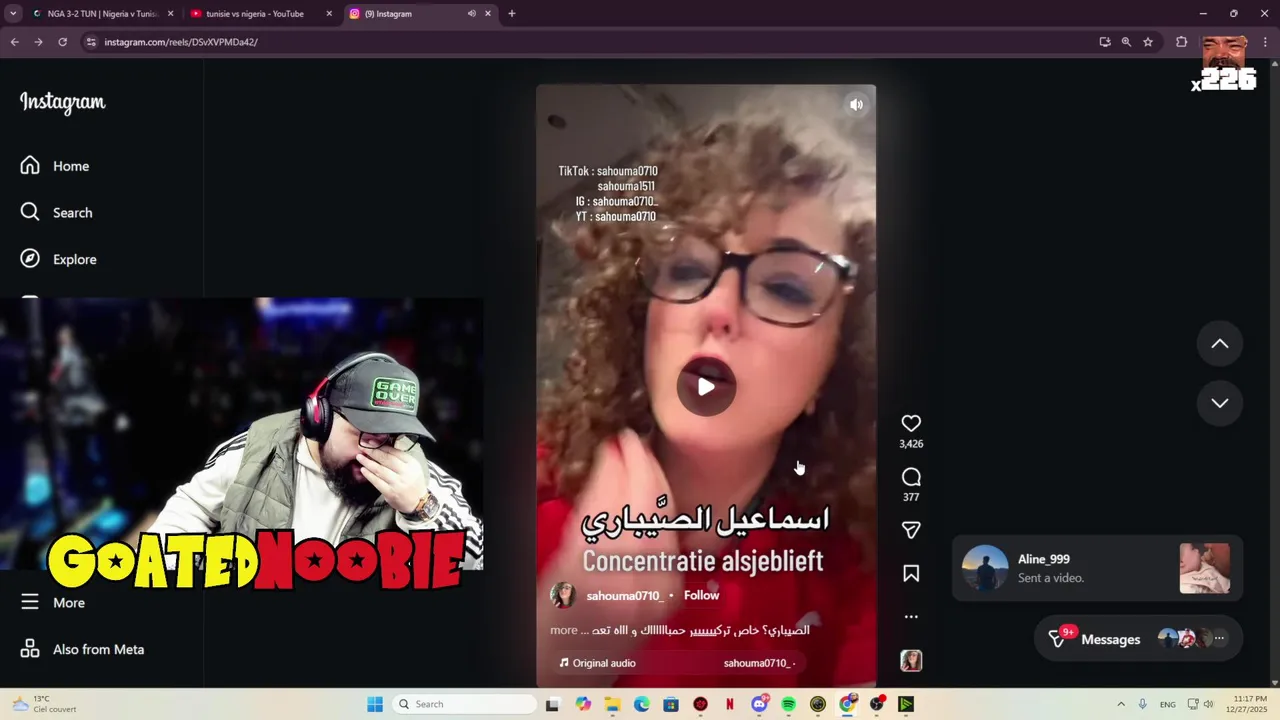Click the address bar URL

(181, 42)
